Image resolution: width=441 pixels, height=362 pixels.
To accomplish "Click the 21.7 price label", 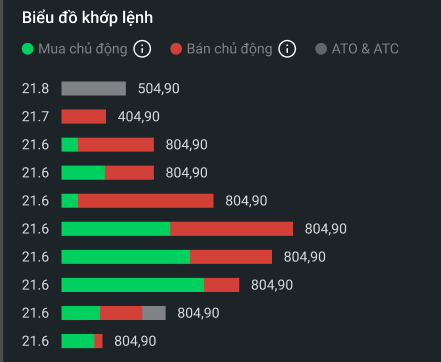I will point(35,117).
